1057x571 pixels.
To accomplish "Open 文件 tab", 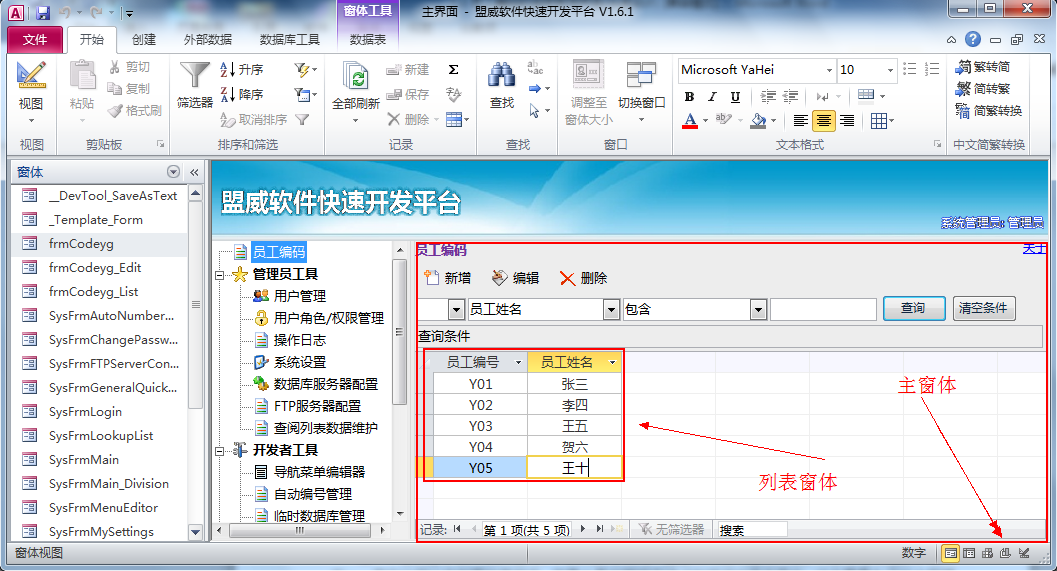I will [35, 40].
